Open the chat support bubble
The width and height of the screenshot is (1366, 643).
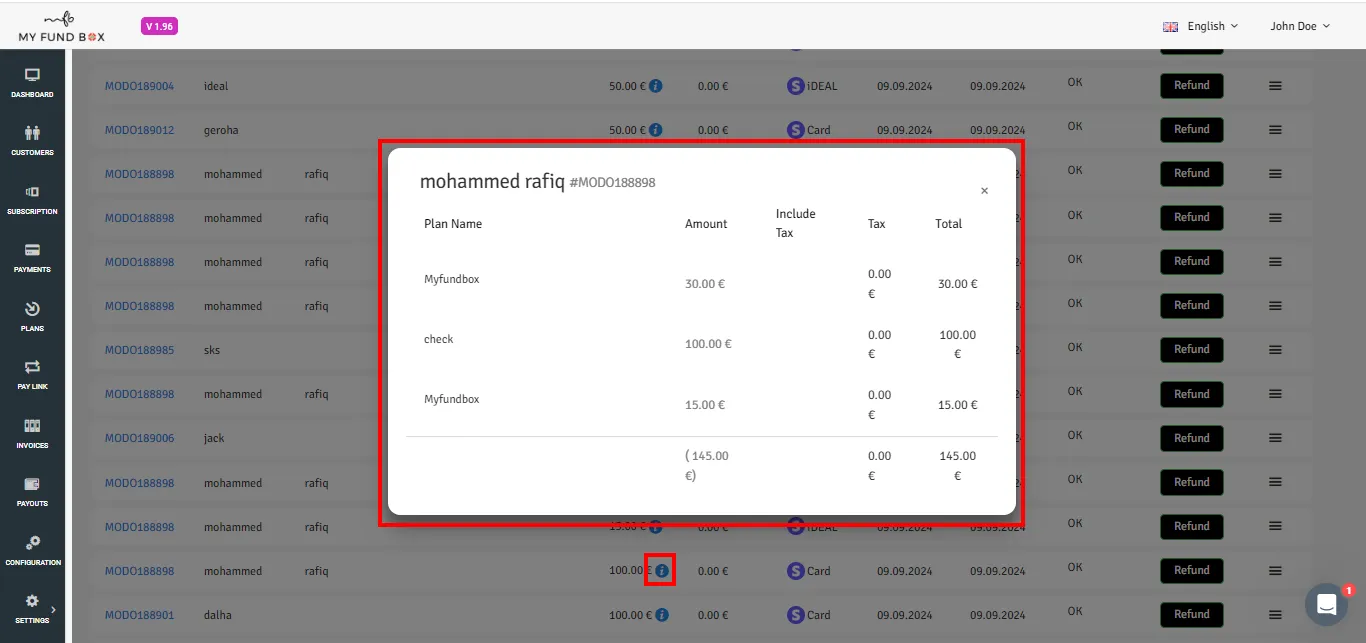pyautogui.click(x=1326, y=604)
